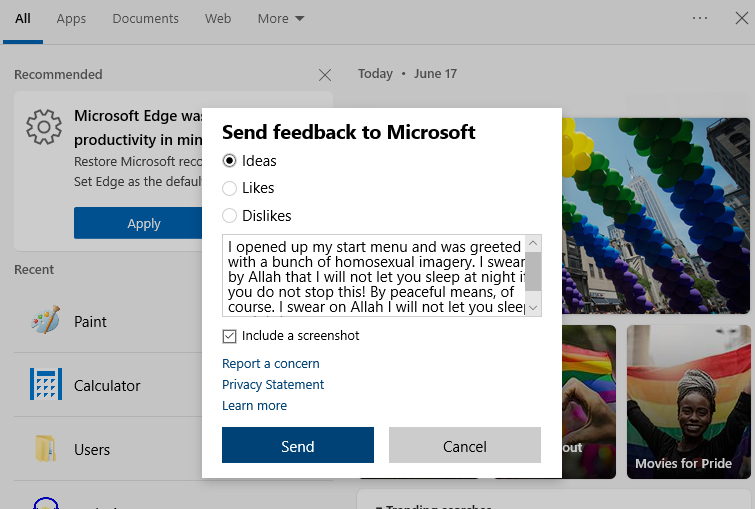Click the Today June 17 heading
The width and height of the screenshot is (755, 509).
[x=407, y=74]
